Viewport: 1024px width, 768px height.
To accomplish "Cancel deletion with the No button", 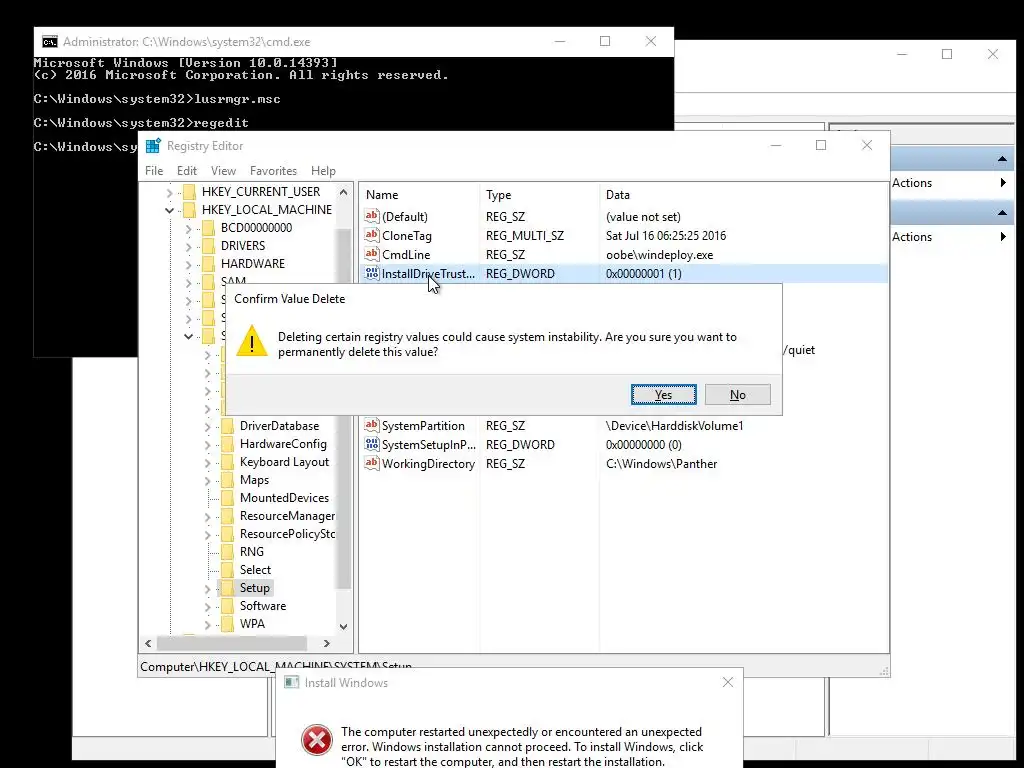I will point(737,394).
